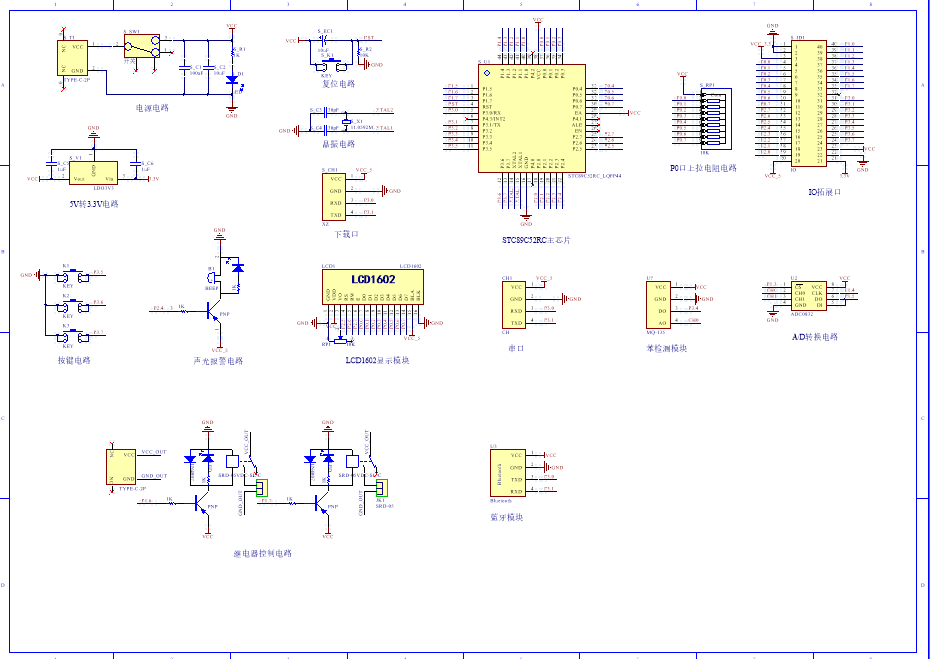The image size is (930, 659).
Task: Click the K1 push button in key circuit
Action: coord(73,276)
